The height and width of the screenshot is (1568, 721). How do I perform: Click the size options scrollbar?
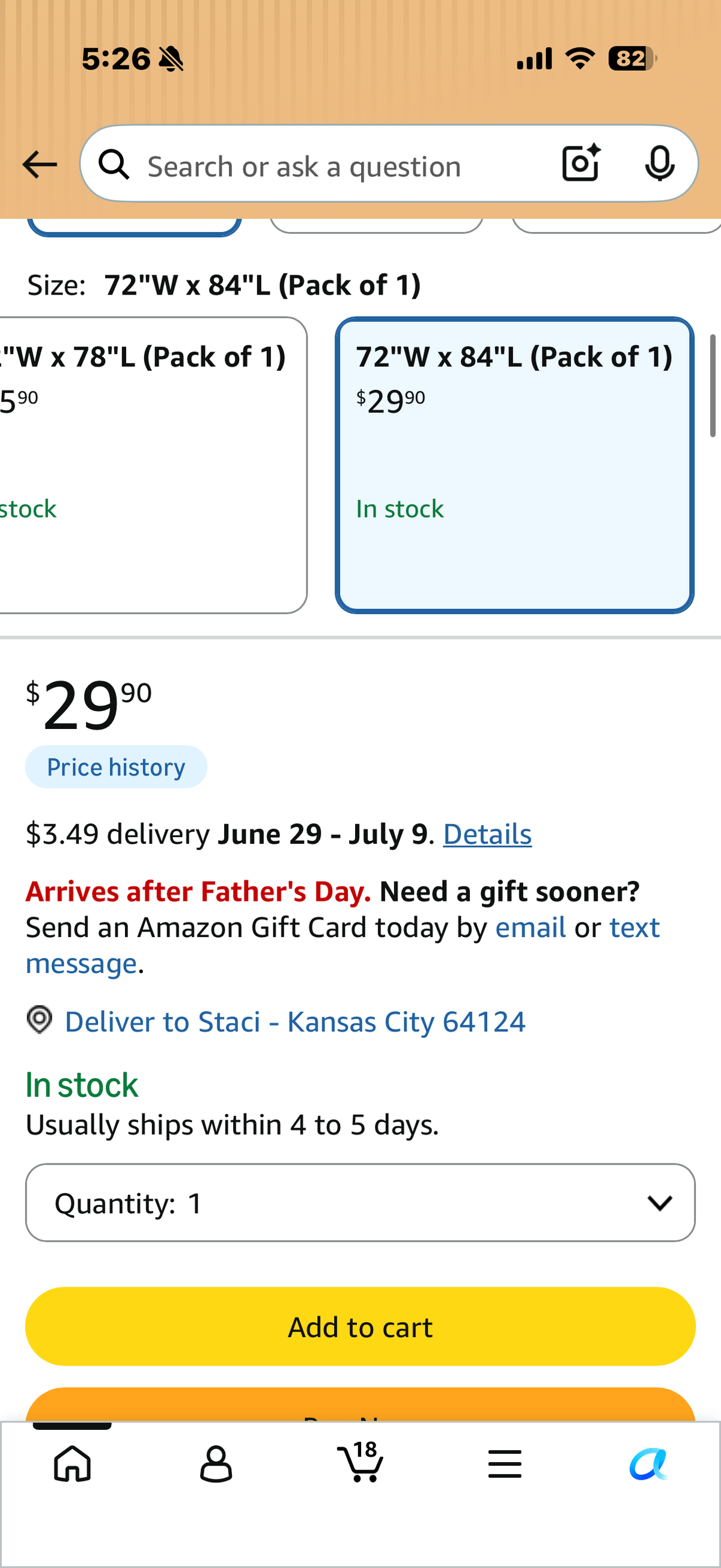click(x=713, y=386)
